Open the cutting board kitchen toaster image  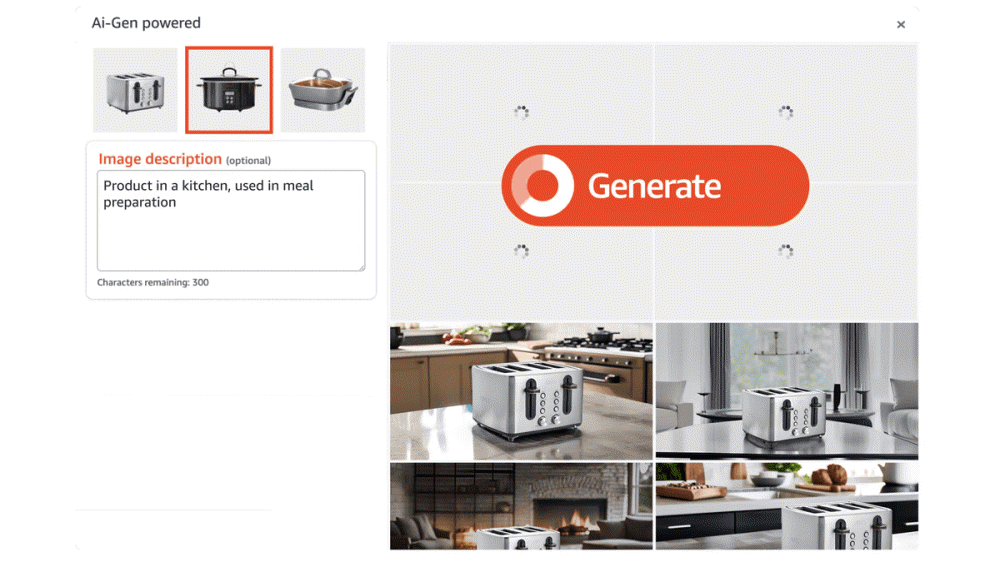(787, 506)
